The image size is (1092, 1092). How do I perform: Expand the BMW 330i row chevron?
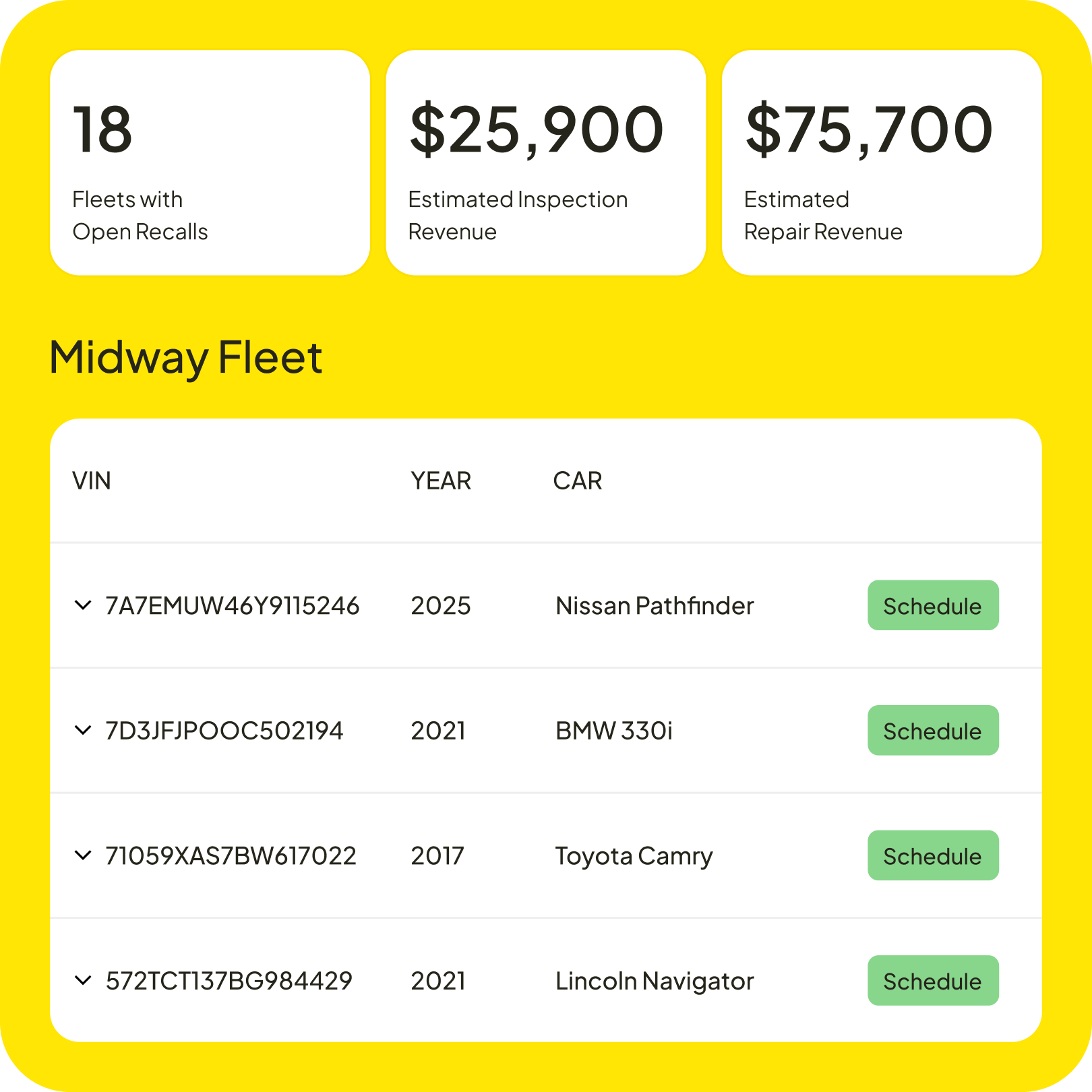coord(83,730)
